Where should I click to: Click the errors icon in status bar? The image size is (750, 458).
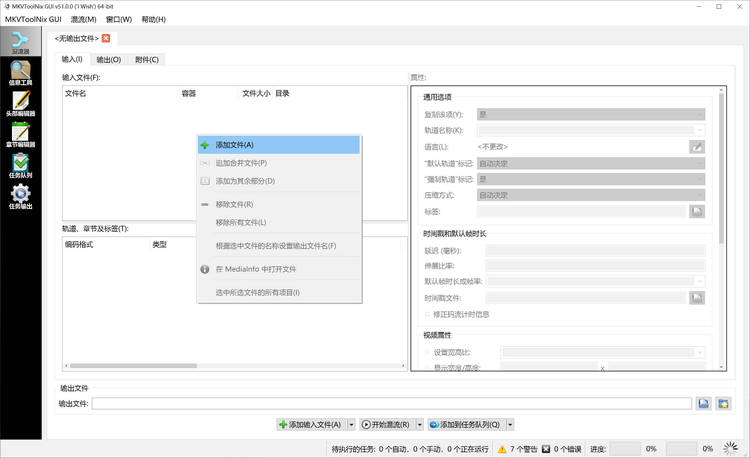[546, 449]
